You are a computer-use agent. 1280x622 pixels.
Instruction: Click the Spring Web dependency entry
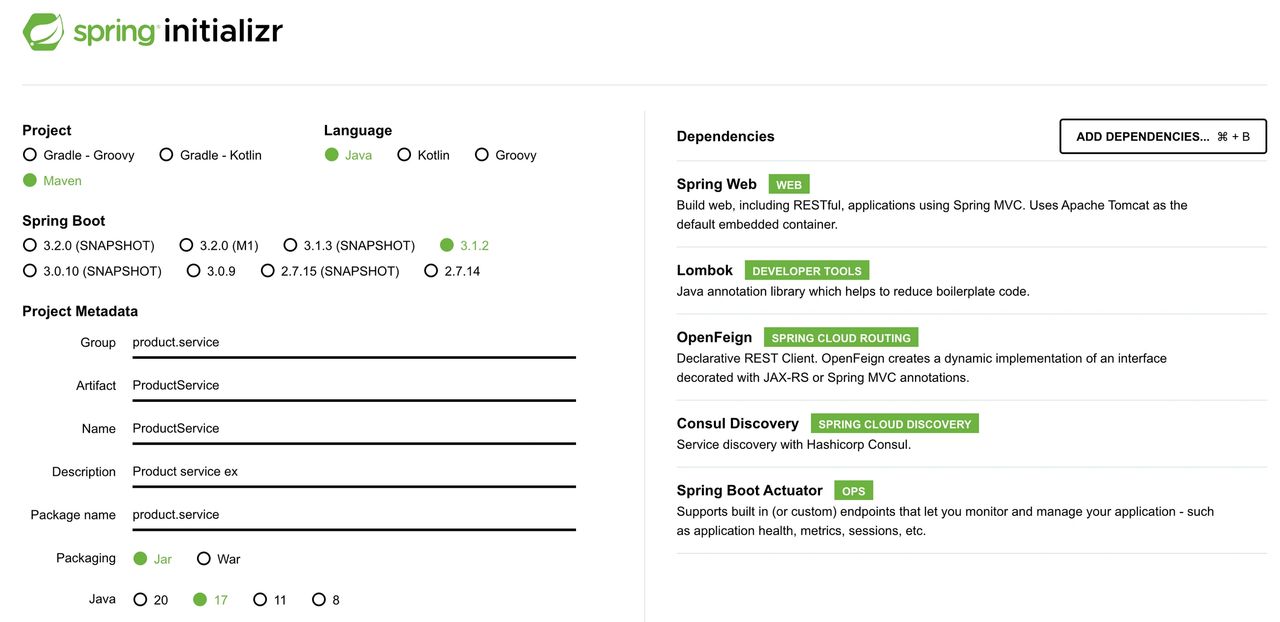click(x=717, y=184)
